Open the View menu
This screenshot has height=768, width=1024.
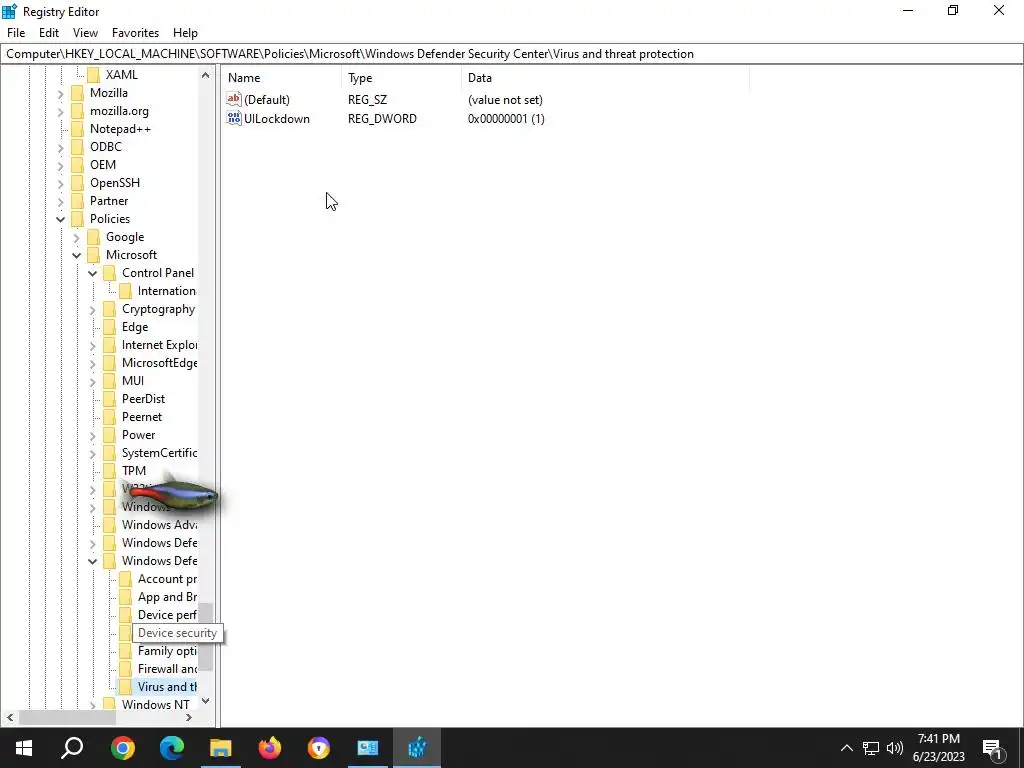85,33
